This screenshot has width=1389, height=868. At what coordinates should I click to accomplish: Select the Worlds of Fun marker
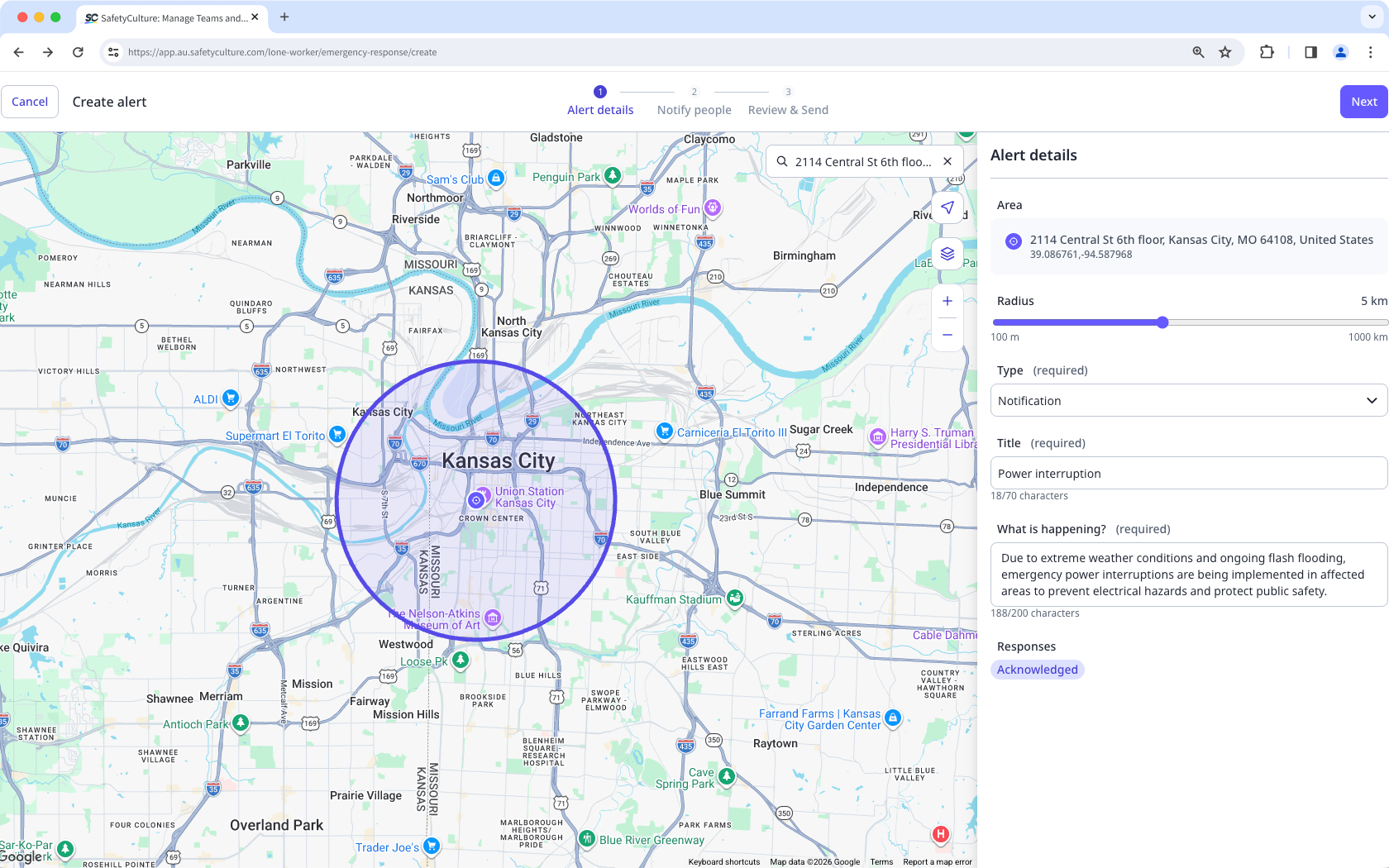pyautogui.click(x=712, y=207)
